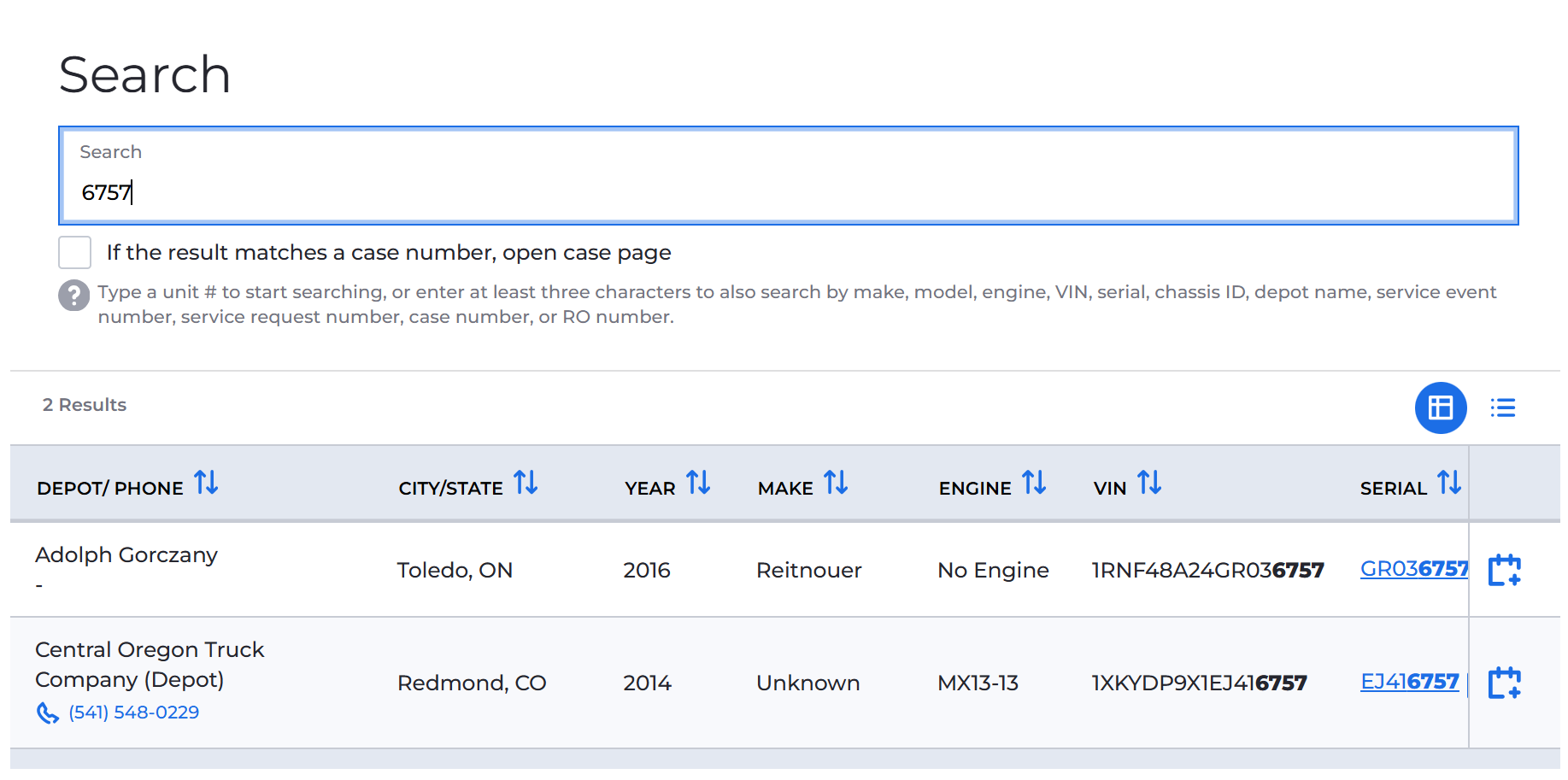Schedule event for Adolph Gorczany row
1568x780 pixels.
(x=1505, y=570)
